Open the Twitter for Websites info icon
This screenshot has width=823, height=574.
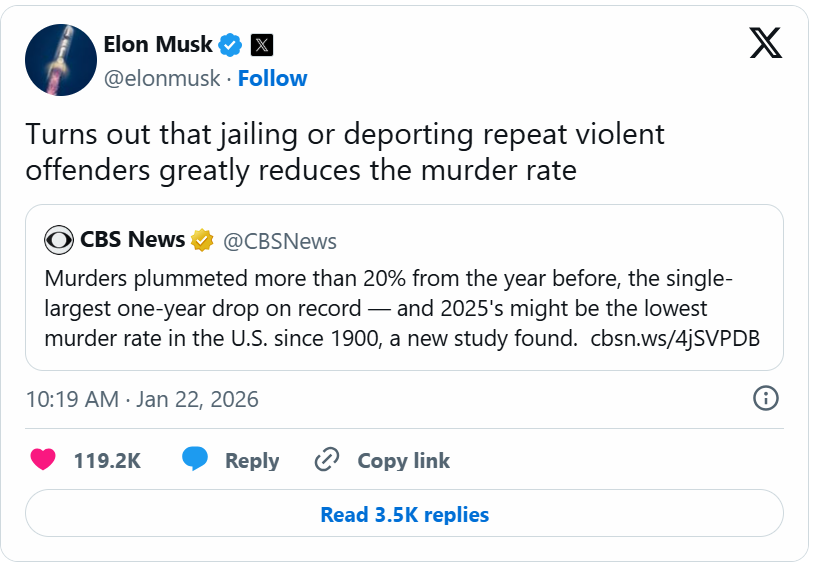(765, 398)
